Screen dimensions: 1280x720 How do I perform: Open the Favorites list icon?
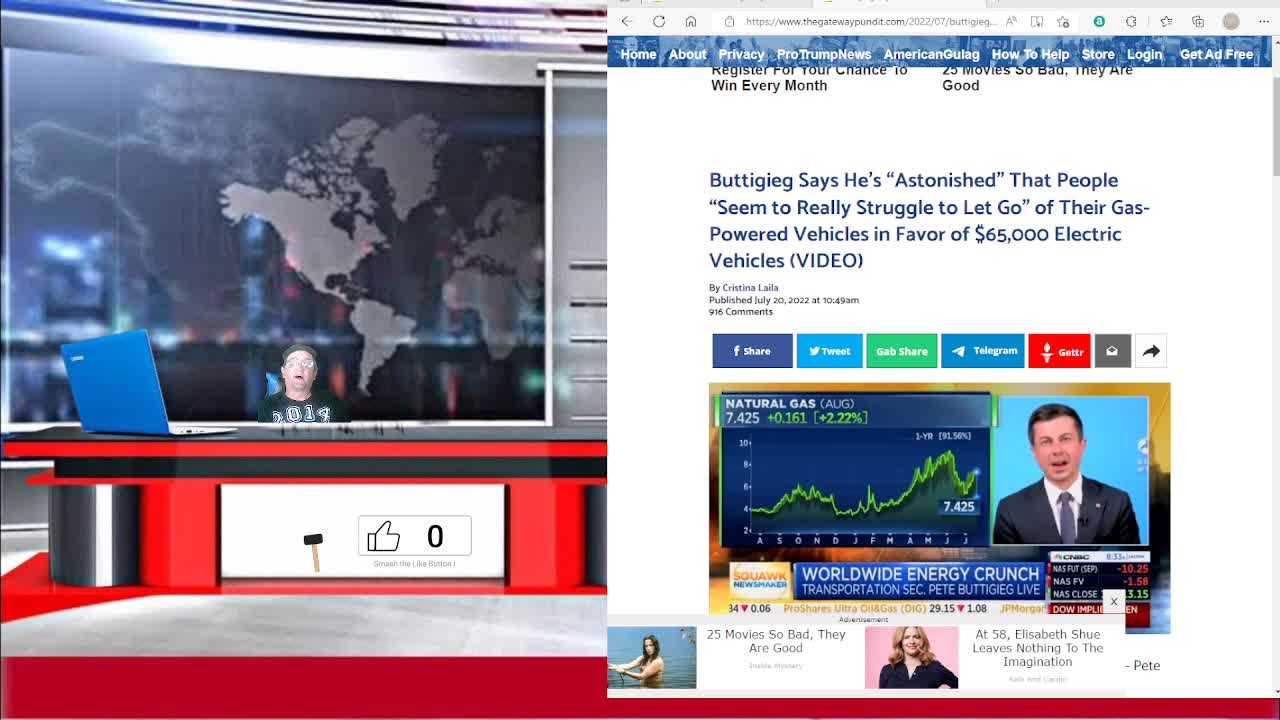click(1166, 21)
